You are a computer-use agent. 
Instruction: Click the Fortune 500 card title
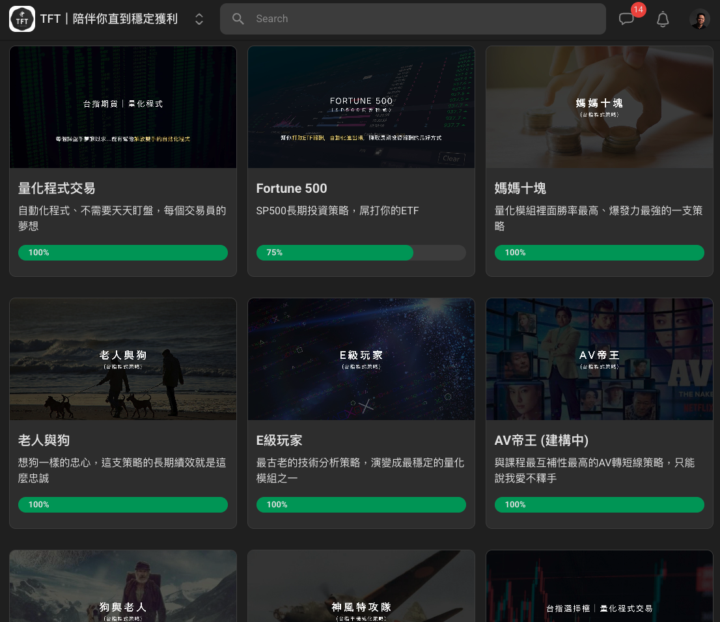tap(292, 188)
